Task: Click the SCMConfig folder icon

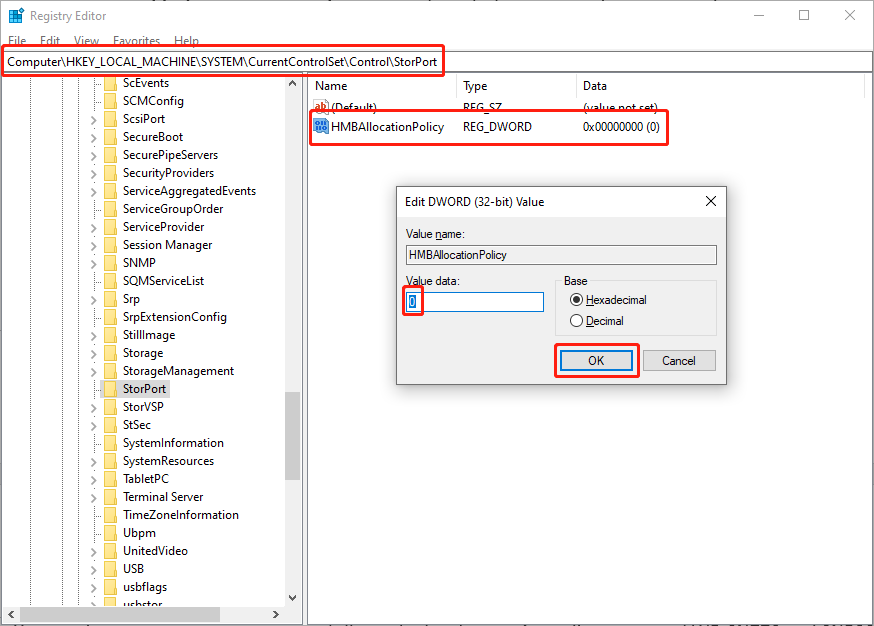Action: pyautogui.click(x=111, y=101)
